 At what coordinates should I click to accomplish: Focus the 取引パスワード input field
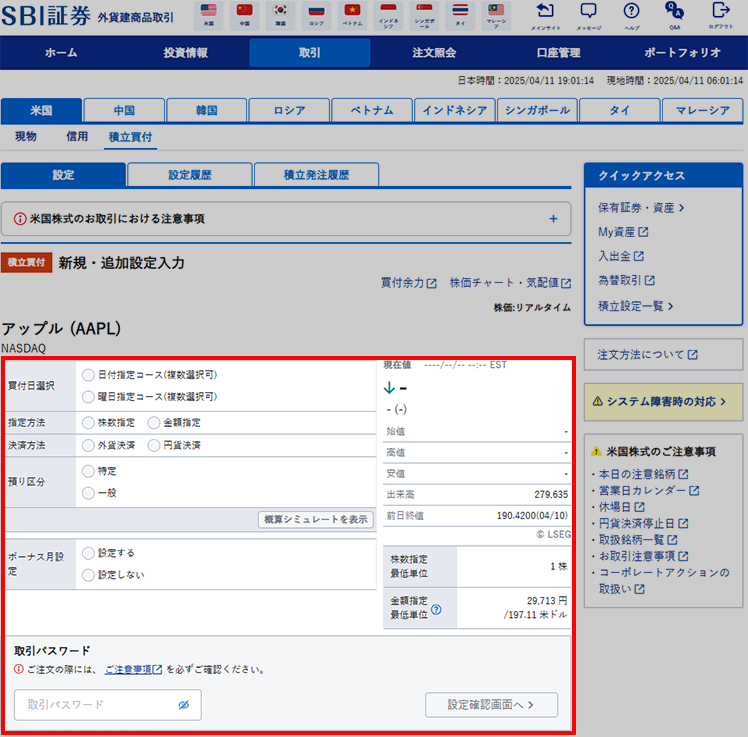tap(108, 705)
